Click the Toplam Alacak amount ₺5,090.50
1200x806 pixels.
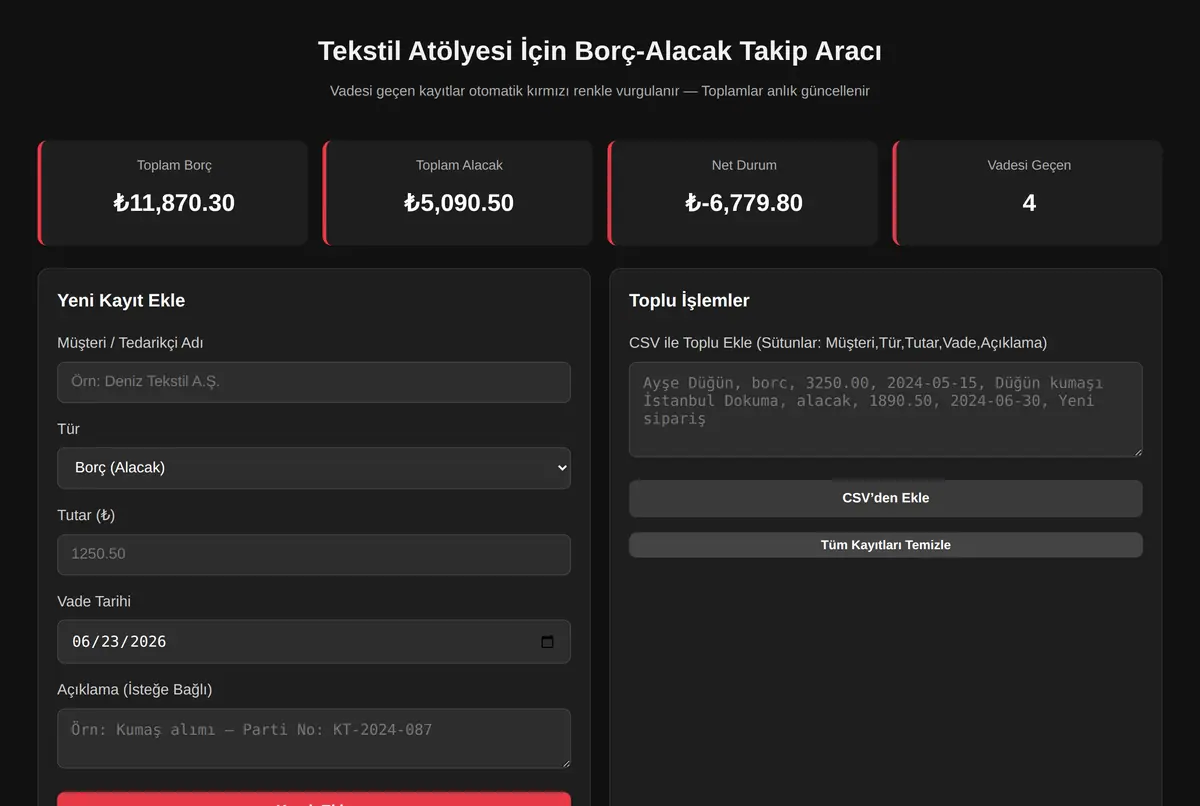pos(459,203)
